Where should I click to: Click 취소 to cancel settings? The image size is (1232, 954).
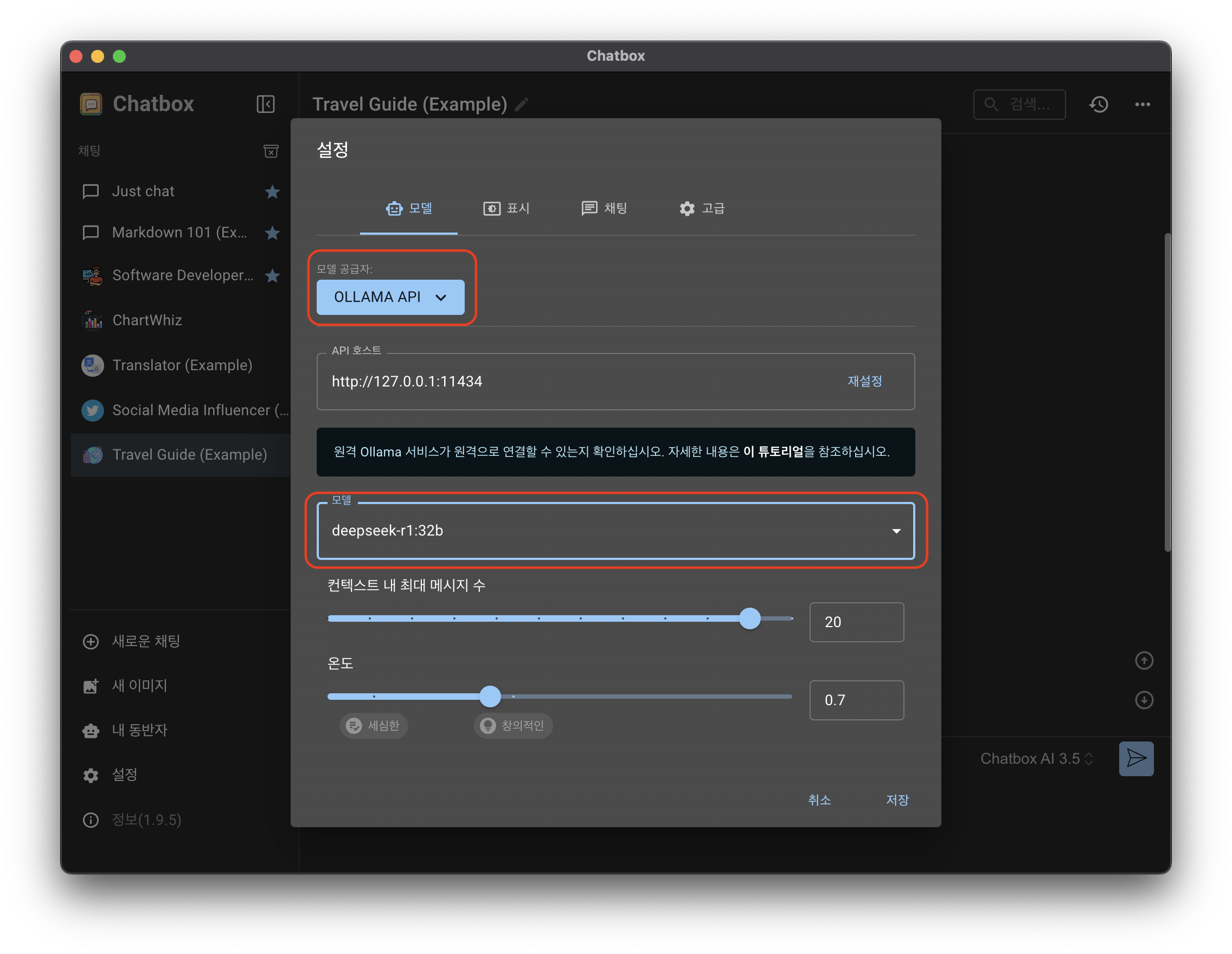tap(820, 800)
